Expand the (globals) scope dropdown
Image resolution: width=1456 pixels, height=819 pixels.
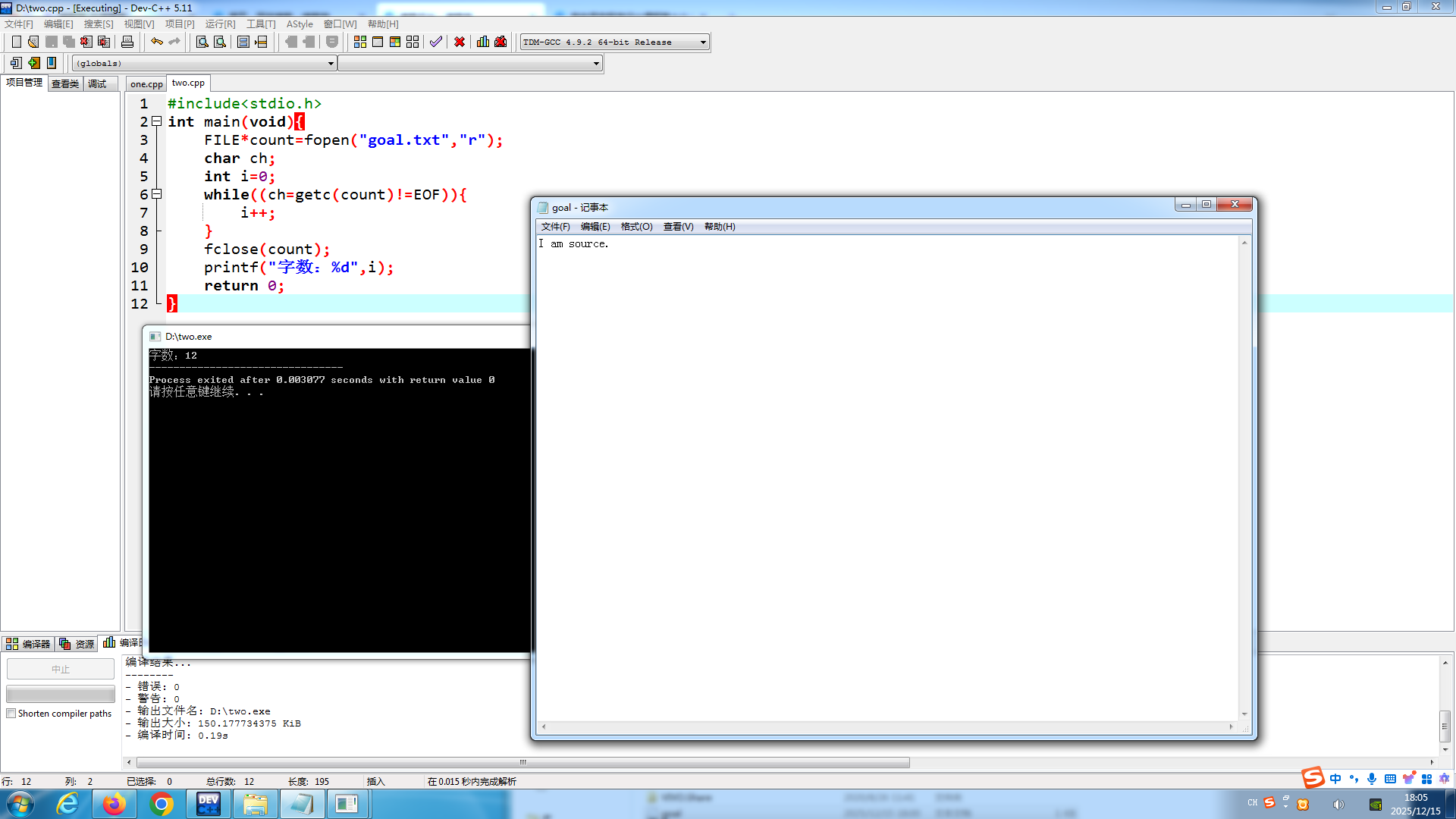331,64
